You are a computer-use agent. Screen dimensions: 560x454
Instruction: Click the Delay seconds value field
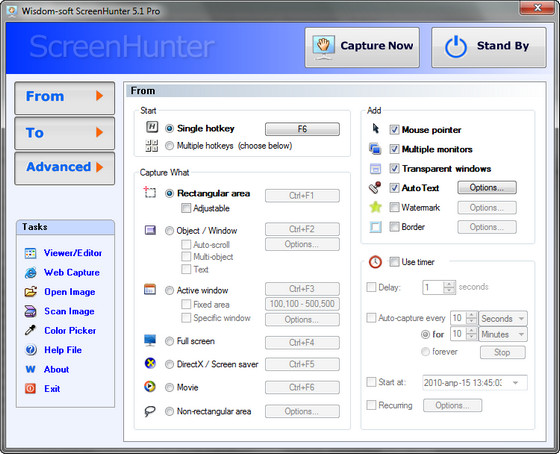433,287
